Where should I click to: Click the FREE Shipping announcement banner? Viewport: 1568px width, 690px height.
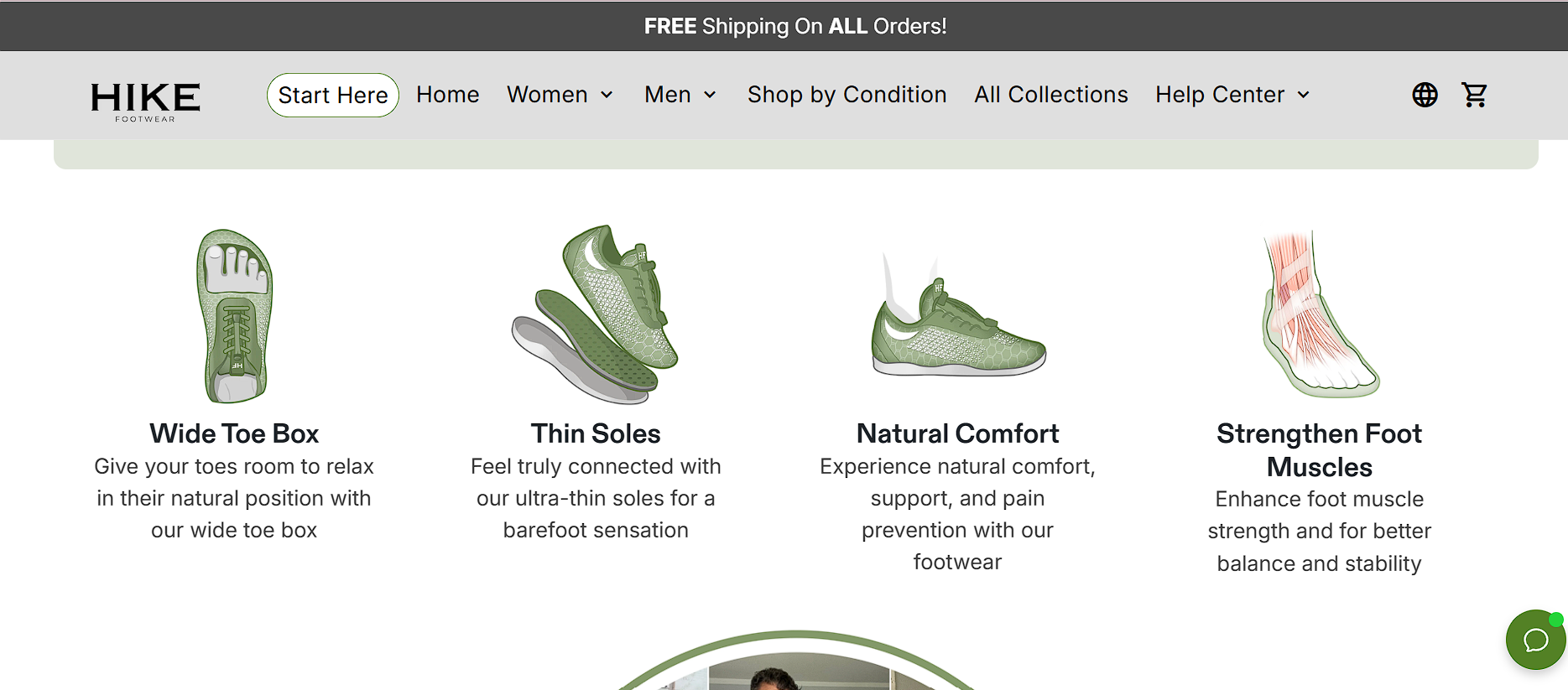pyautogui.click(x=795, y=26)
